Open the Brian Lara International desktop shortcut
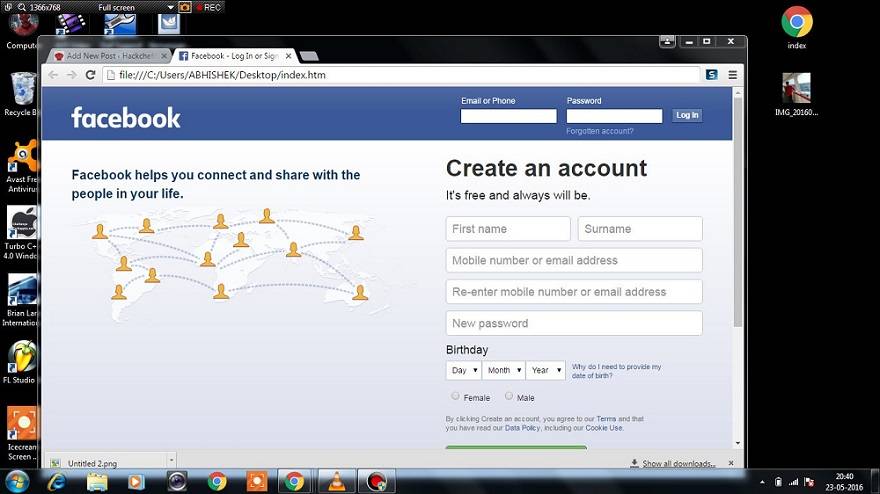This screenshot has width=880, height=494. tap(21, 299)
